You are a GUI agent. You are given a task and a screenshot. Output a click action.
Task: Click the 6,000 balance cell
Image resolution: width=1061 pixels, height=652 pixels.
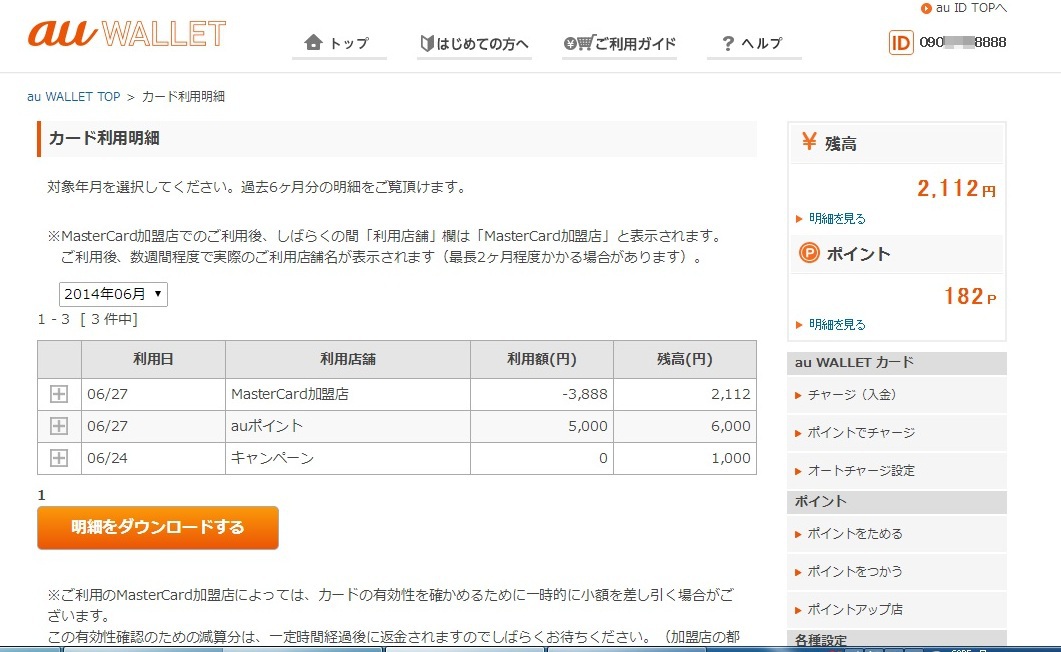(685, 426)
